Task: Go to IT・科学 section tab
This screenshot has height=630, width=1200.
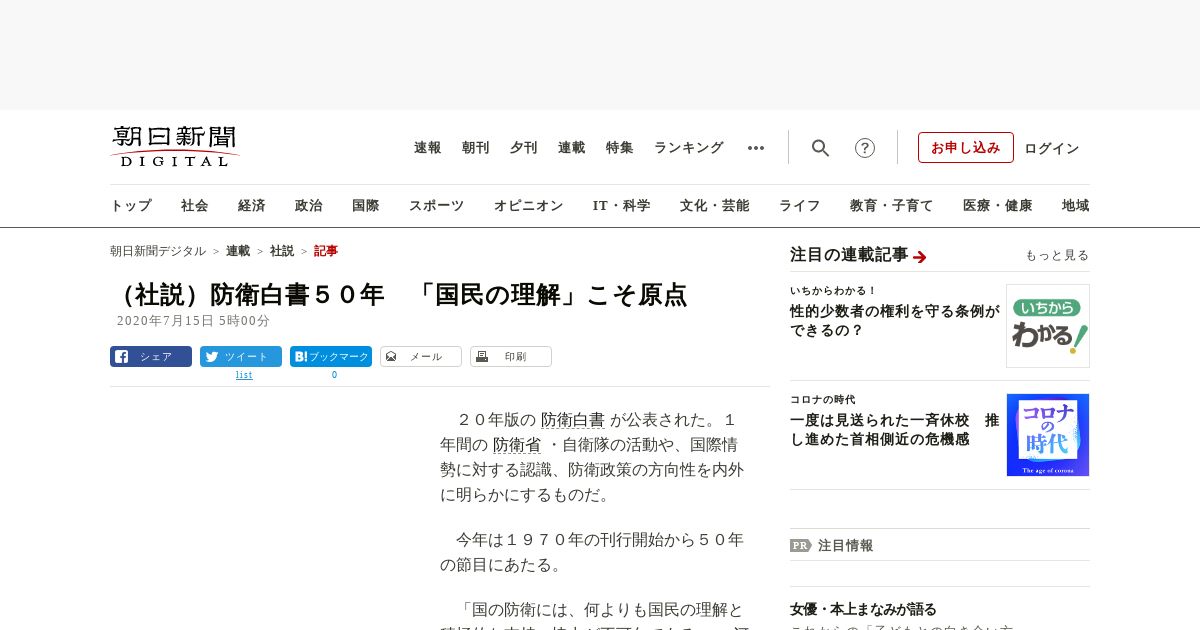Action: (x=622, y=206)
